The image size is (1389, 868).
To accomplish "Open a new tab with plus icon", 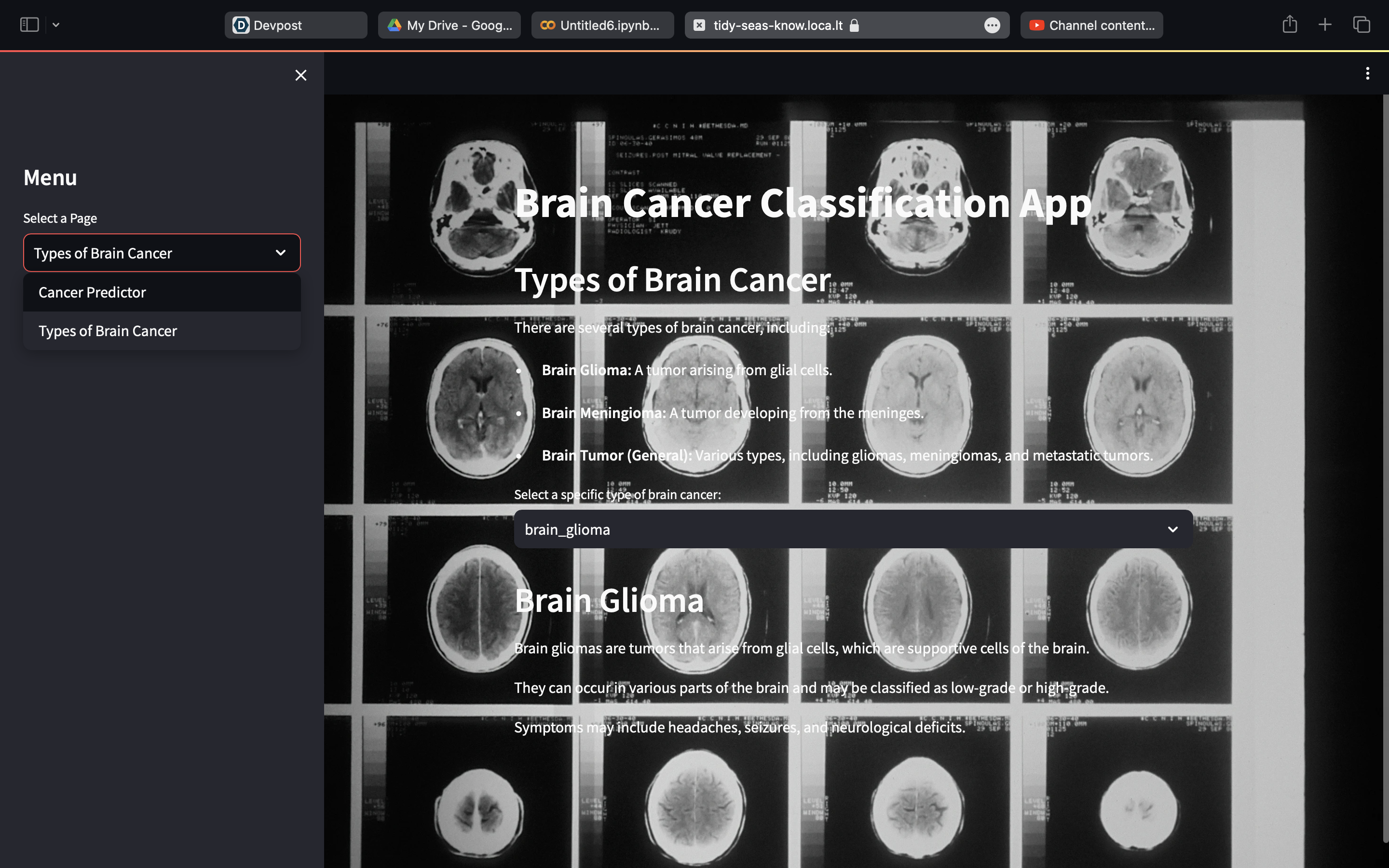I will click(x=1325, y=25).
